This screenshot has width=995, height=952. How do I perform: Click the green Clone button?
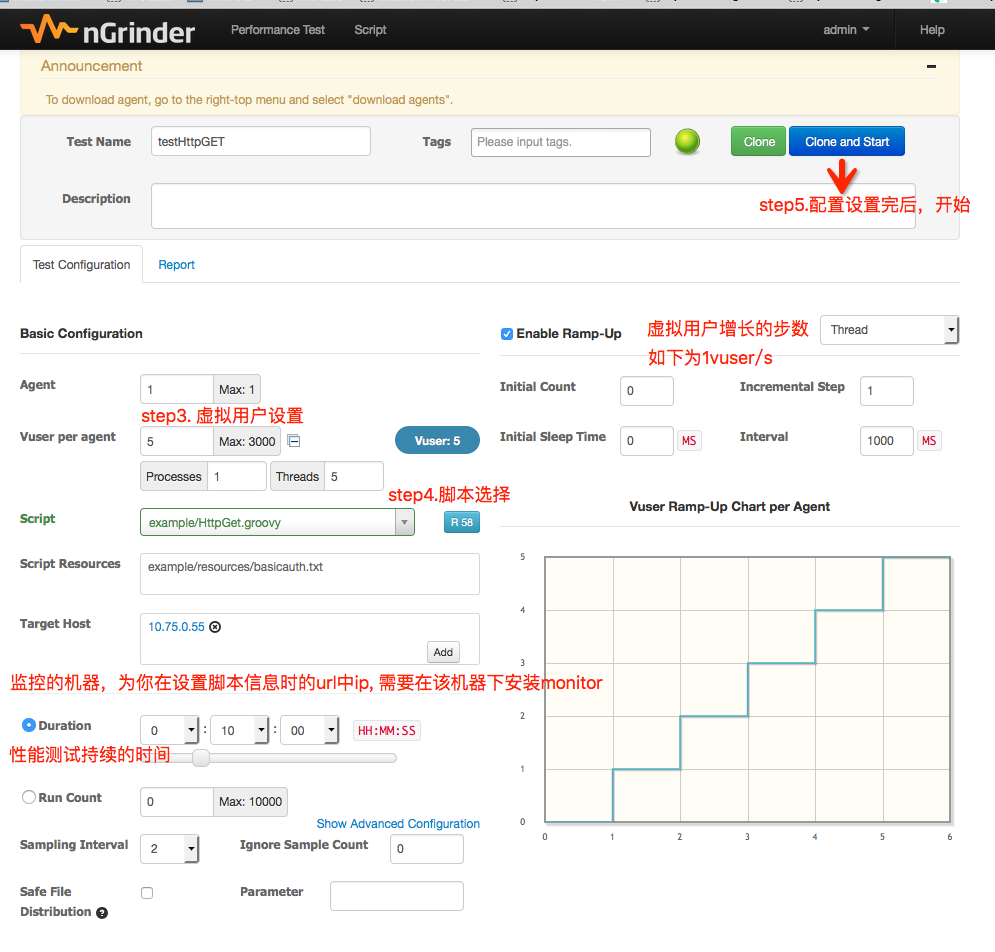point(758,142)
